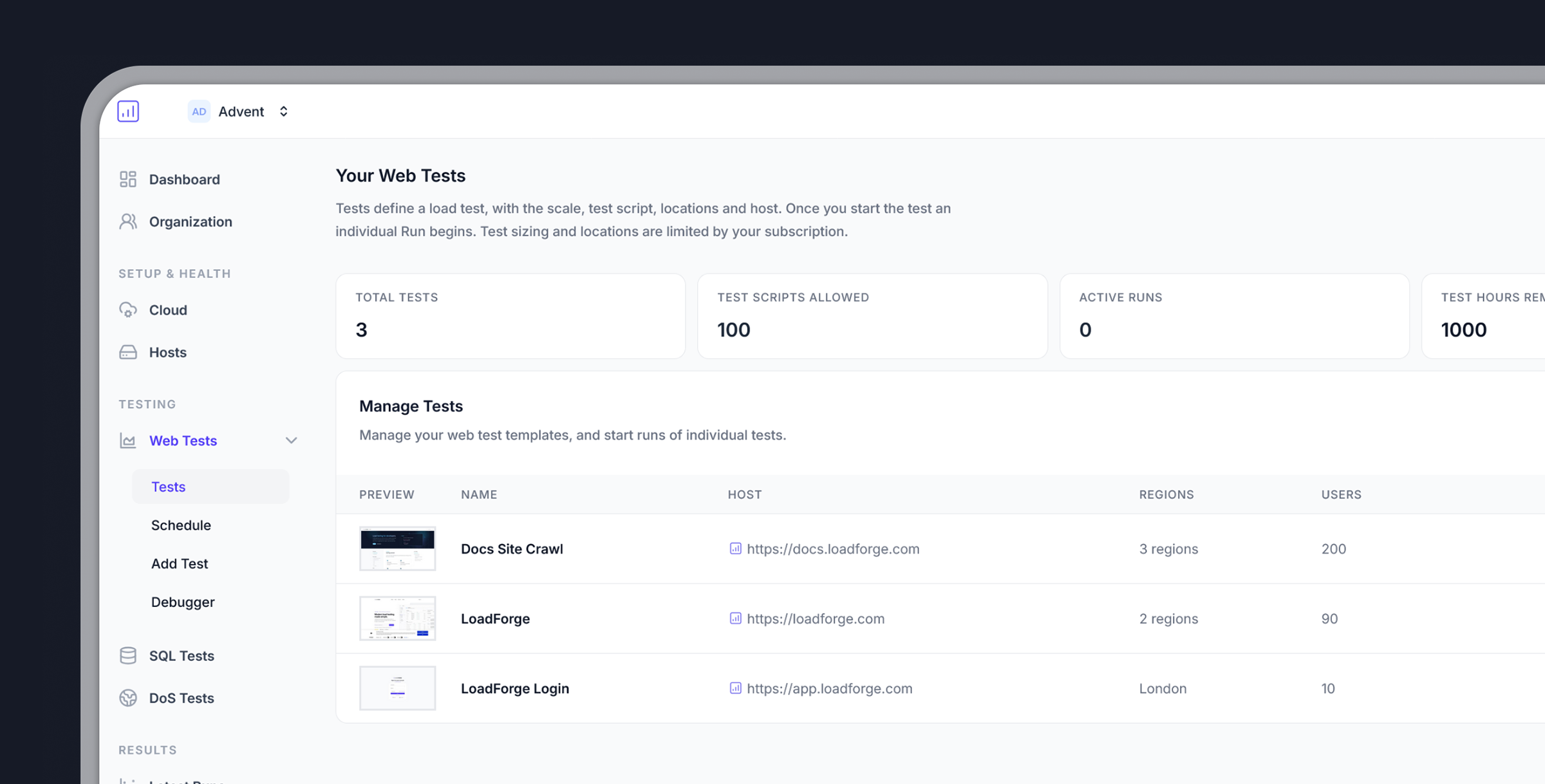Collapse the Web Tests submenu chevron
The height and width of the screenshot is (784, 1545).
click(x=291, y=440)
